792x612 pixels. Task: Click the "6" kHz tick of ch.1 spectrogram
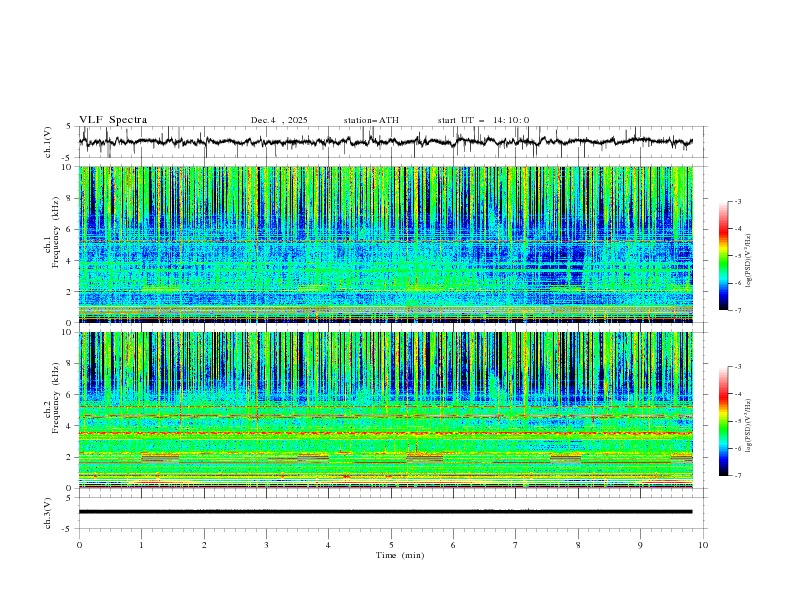click(70, 230)
